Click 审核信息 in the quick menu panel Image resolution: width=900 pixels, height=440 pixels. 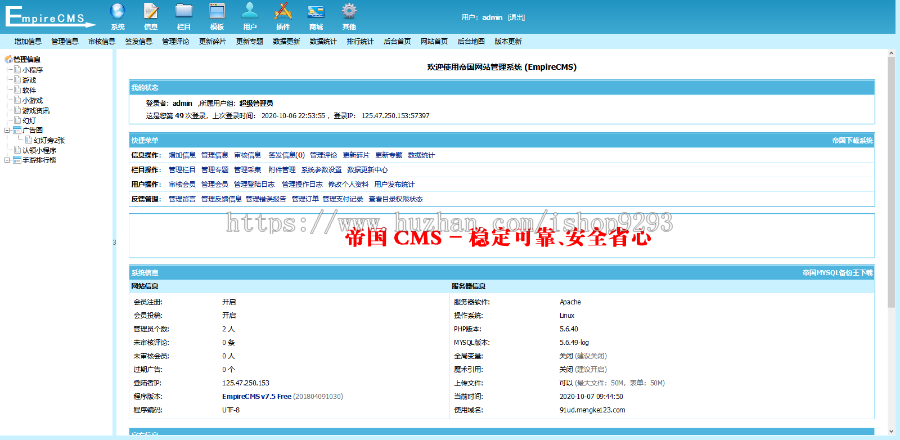tap(247, 155)
